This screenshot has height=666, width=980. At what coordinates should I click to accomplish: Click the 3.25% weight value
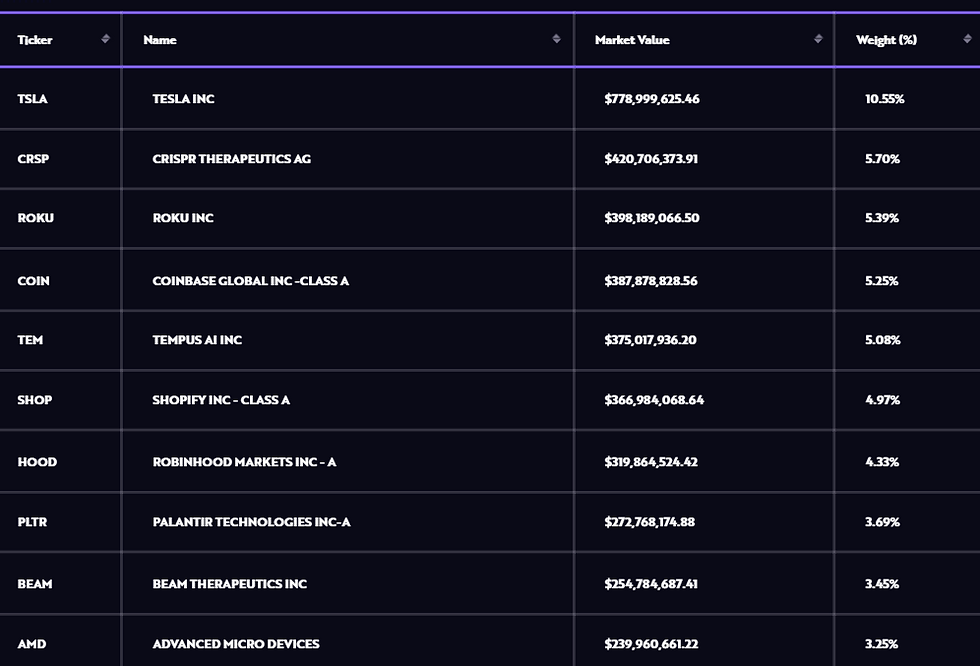[881, 644]
